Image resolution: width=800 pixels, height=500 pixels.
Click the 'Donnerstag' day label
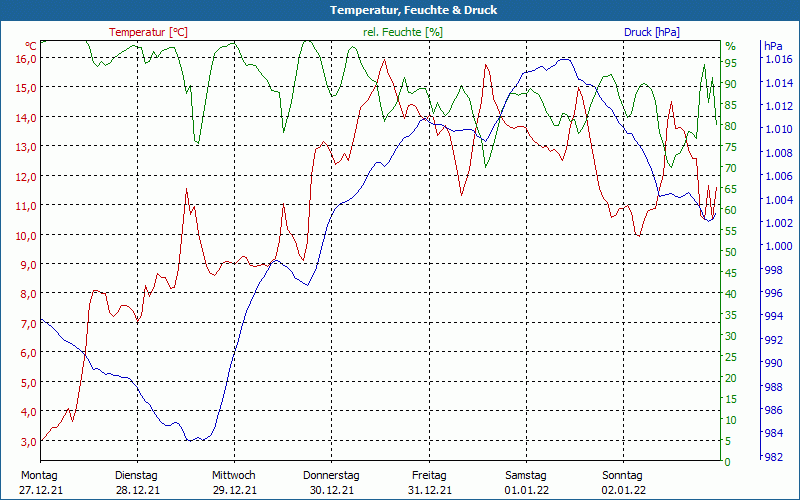click(331, 475)
